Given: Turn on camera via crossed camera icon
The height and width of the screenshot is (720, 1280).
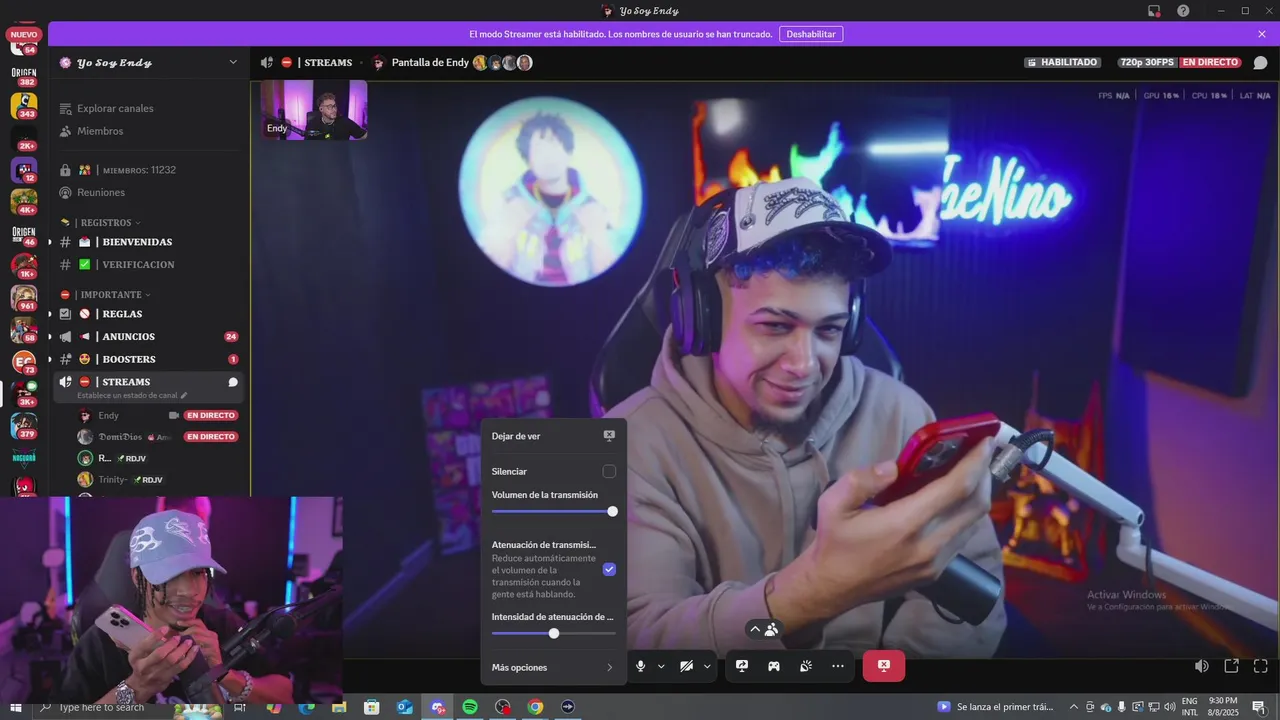Looking at the screenshot, I should coord(687,666).
